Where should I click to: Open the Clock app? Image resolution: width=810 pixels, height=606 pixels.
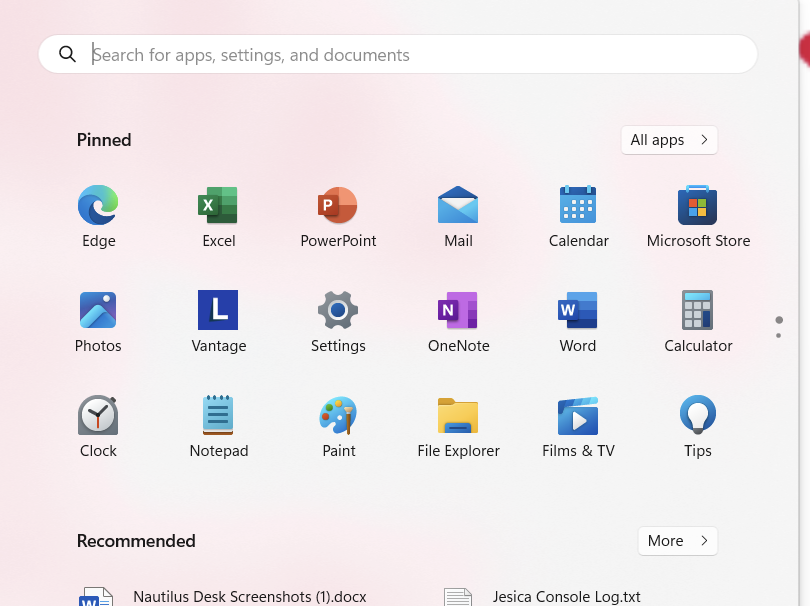(x=98, y=427)
